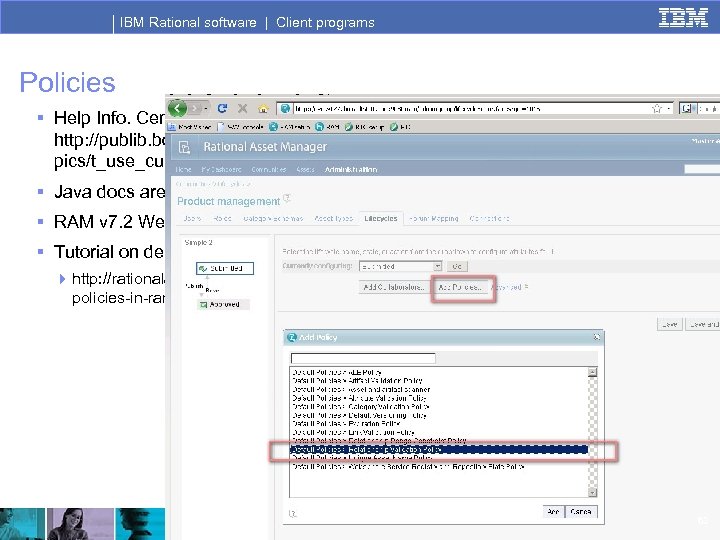Click the Rational Asset Manager logo icon
The width and height of the screenshot is (720, 540).
coord(184,147)
